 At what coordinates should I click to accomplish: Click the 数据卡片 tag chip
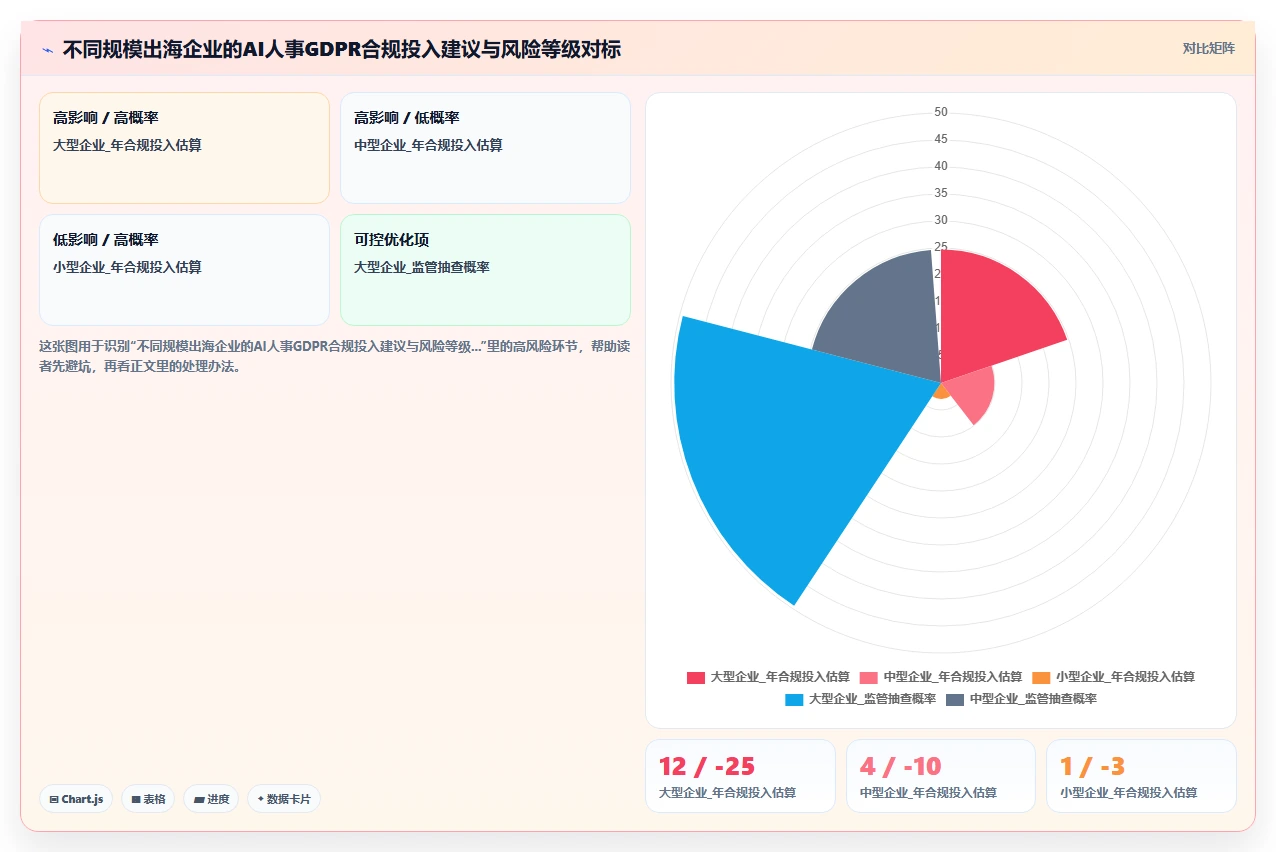coord(284,799)
